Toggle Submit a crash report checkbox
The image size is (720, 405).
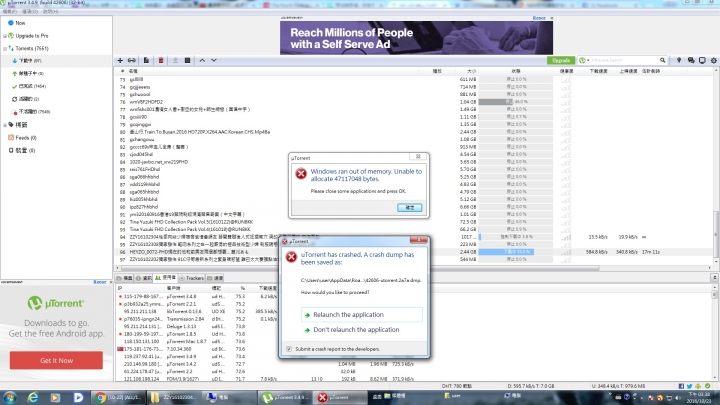pos(289,349)
